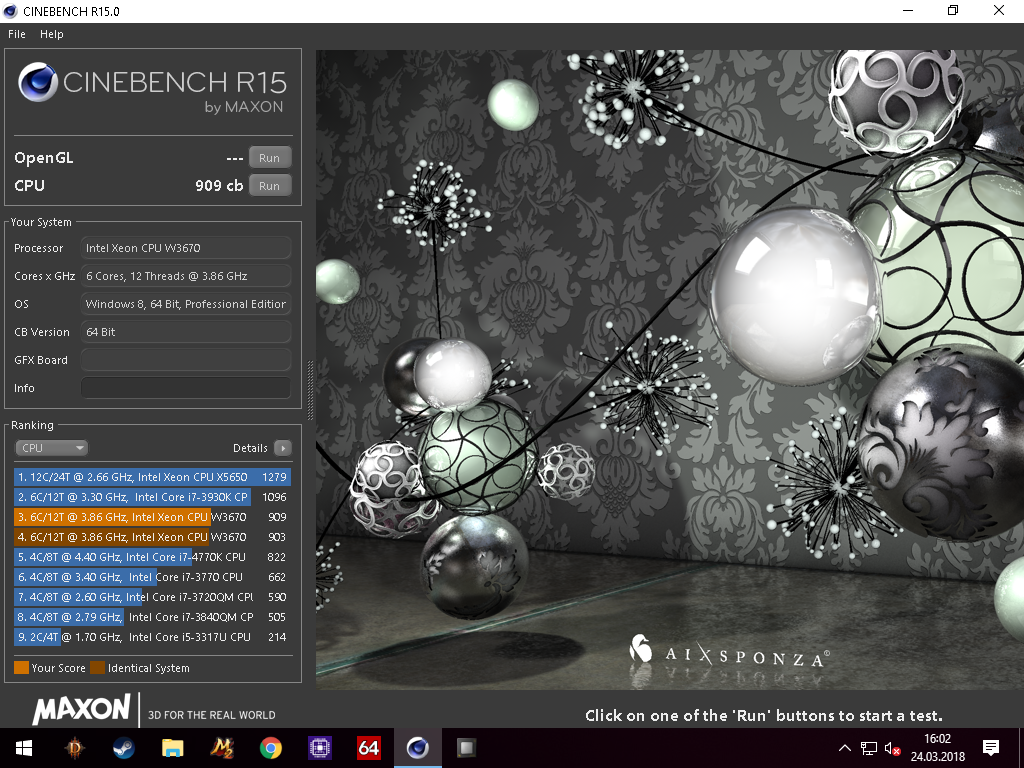Select ranking row 1 Xeon X5650
Viewport: 1024px width, 768px height.
click(x=152, y=477)
